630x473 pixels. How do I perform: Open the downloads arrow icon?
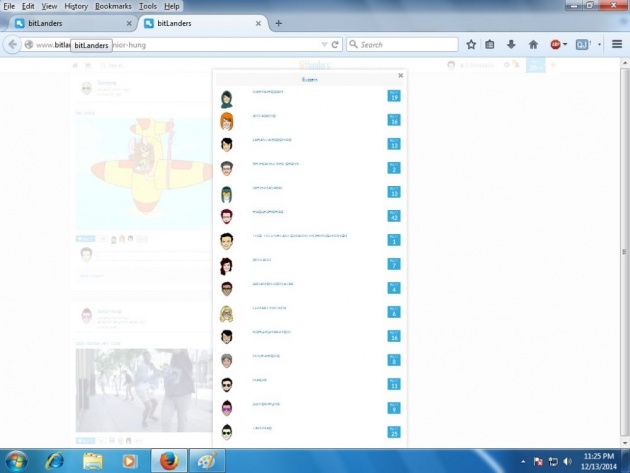click(511, 45)
